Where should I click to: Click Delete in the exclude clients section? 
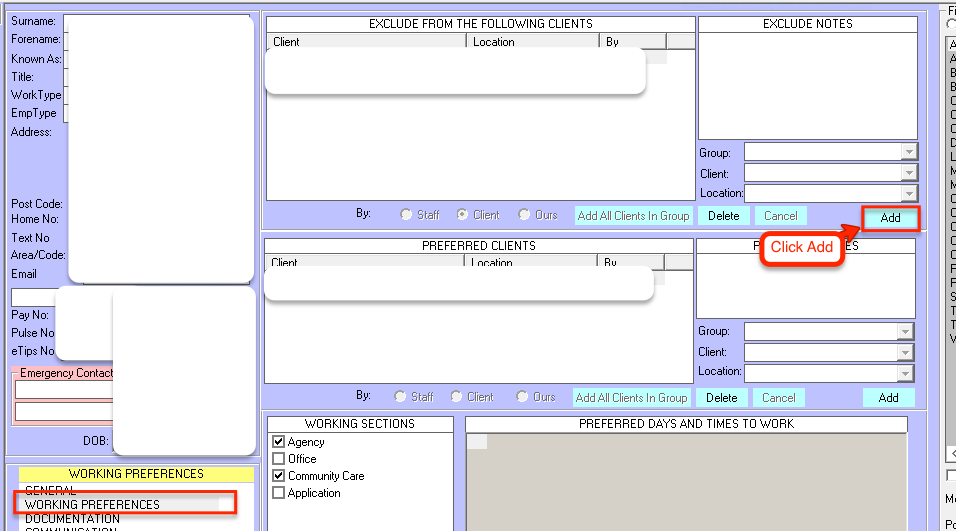point(723,216)
